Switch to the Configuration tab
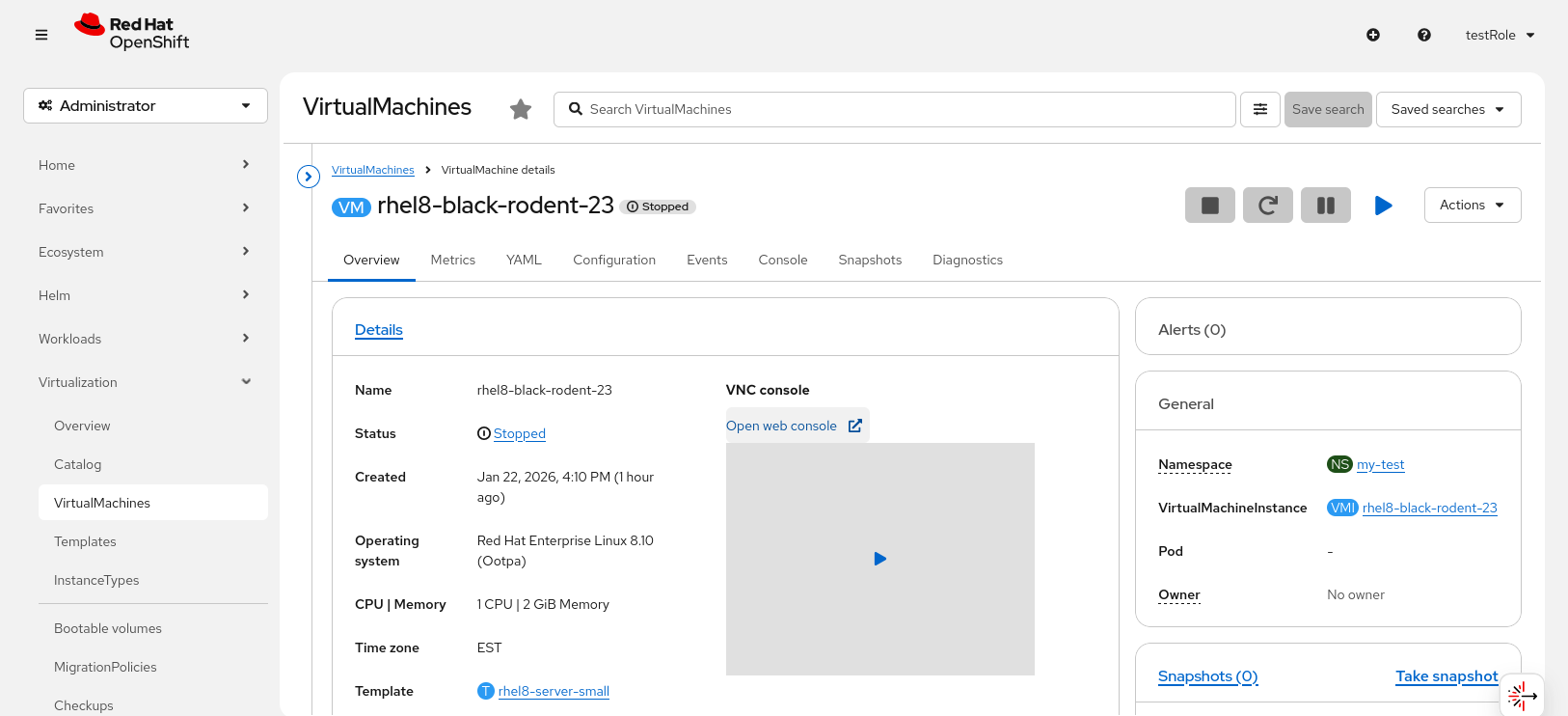Screen dimensions: 1568x716 point(614,261)
